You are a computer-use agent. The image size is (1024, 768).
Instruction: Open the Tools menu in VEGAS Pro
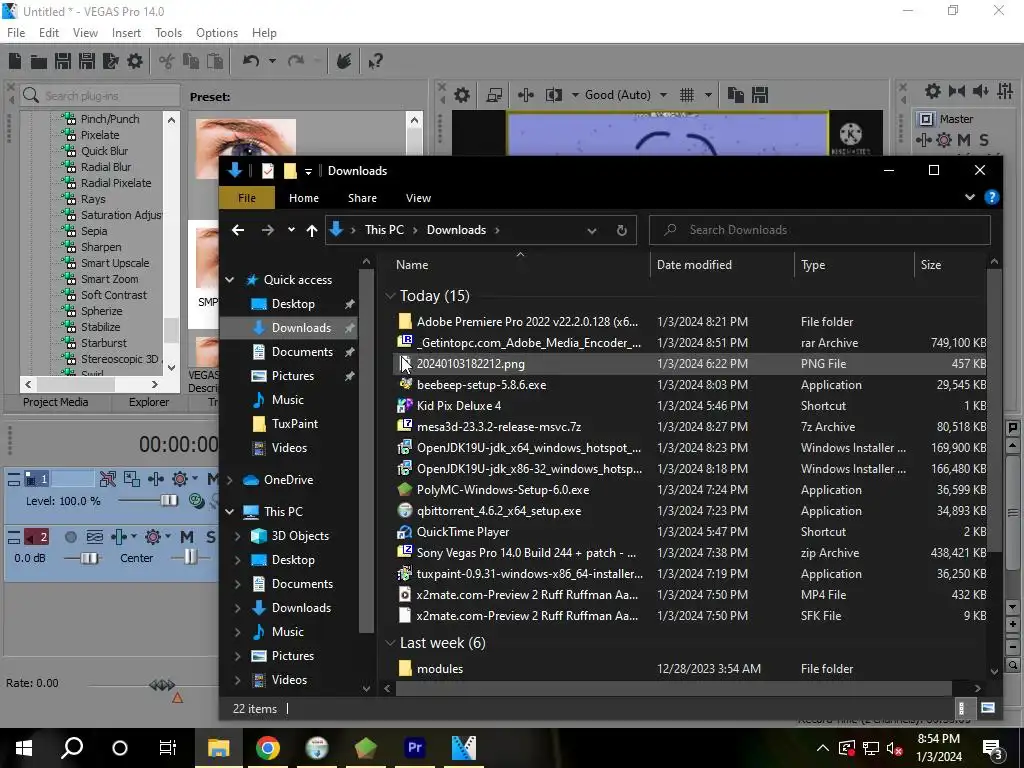coord(168,33)
